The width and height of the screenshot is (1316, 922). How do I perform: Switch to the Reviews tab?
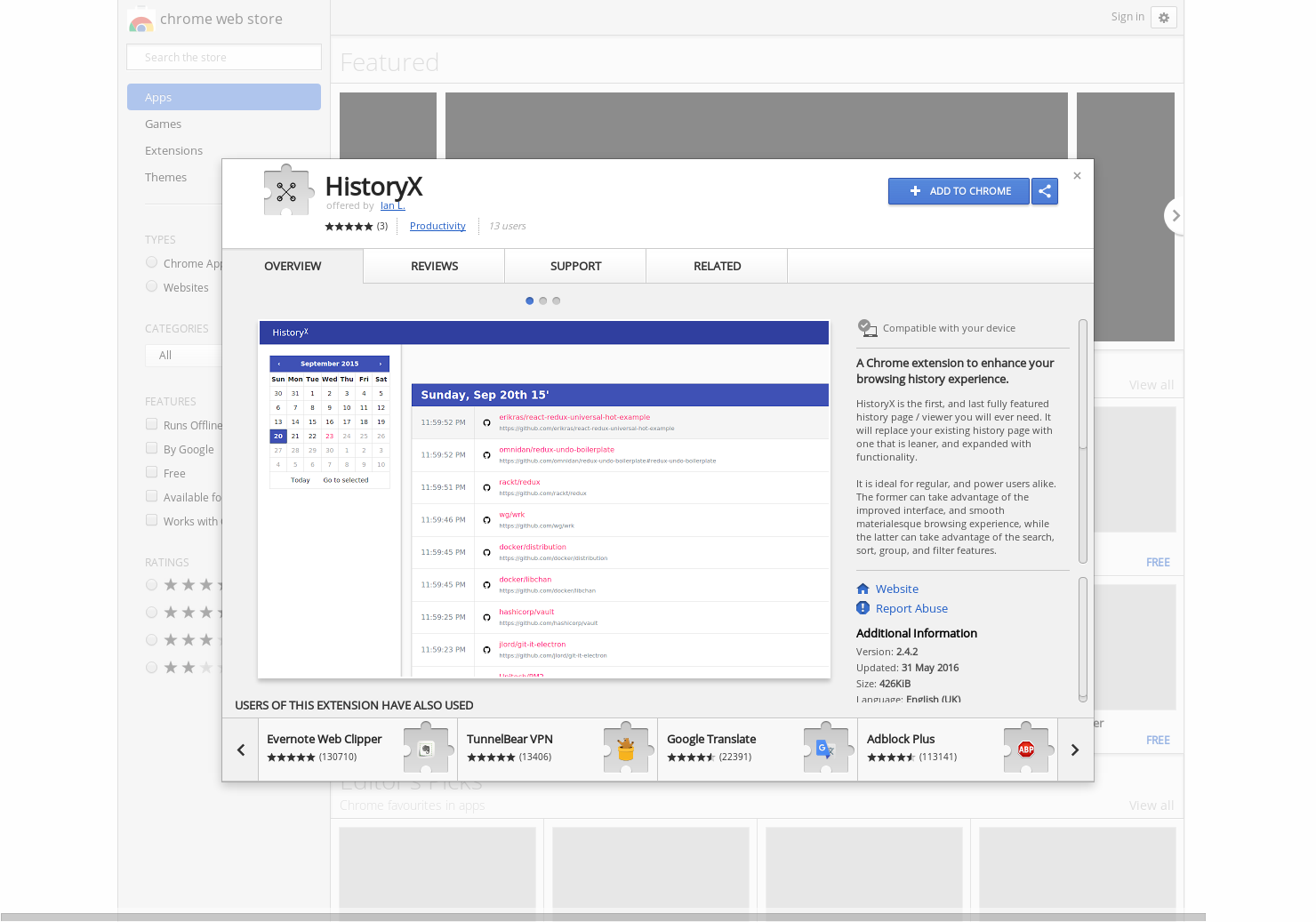(434, 266)
